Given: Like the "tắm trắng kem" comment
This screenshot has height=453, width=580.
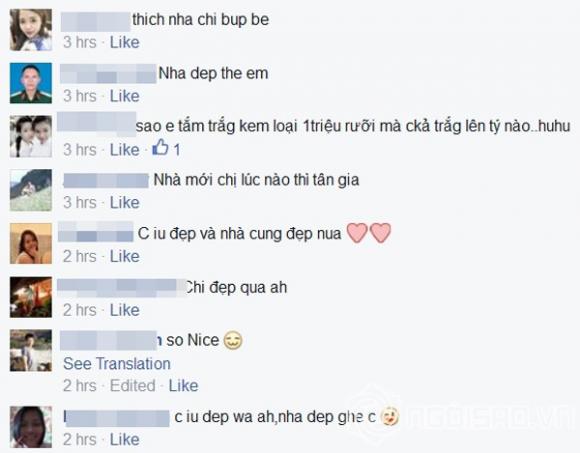Looking at the screenshot, I should pyautogui.click(x=125, y=150).
